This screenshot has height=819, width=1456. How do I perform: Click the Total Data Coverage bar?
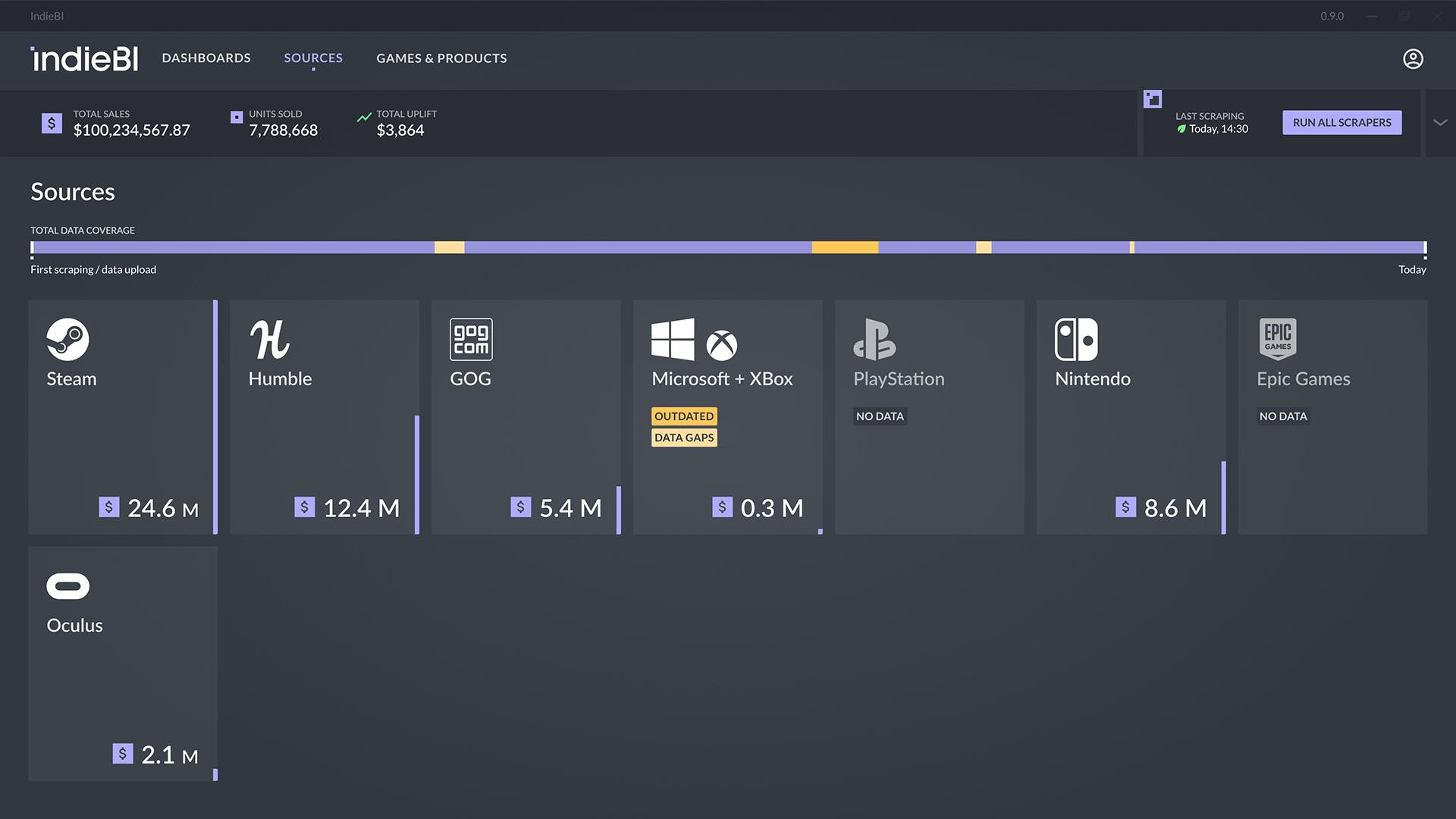pyautogui.click(x=728, y=246)
